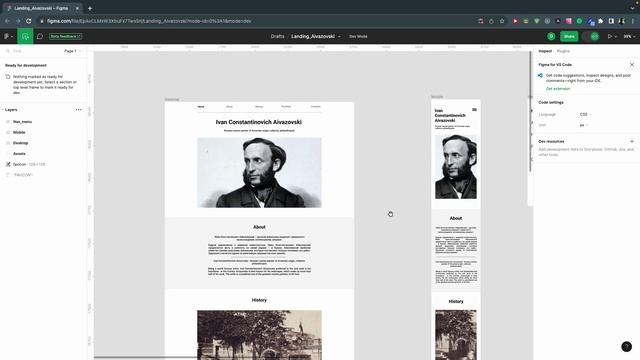Open a new browser tab
Image resolution: width=640 pixels, height=360 pixels.
90,8
